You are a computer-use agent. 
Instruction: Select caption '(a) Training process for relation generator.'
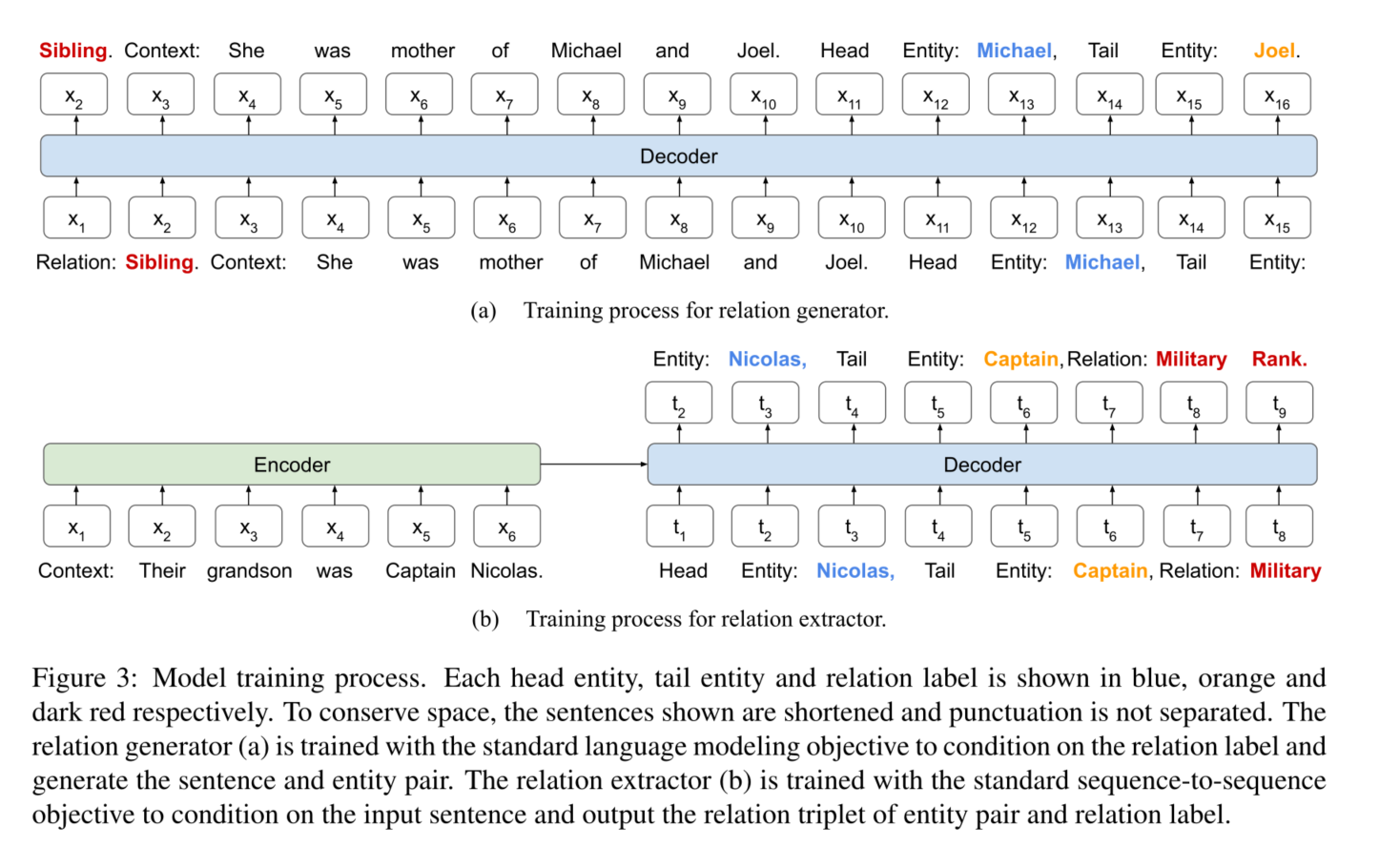tap(679, 311)
